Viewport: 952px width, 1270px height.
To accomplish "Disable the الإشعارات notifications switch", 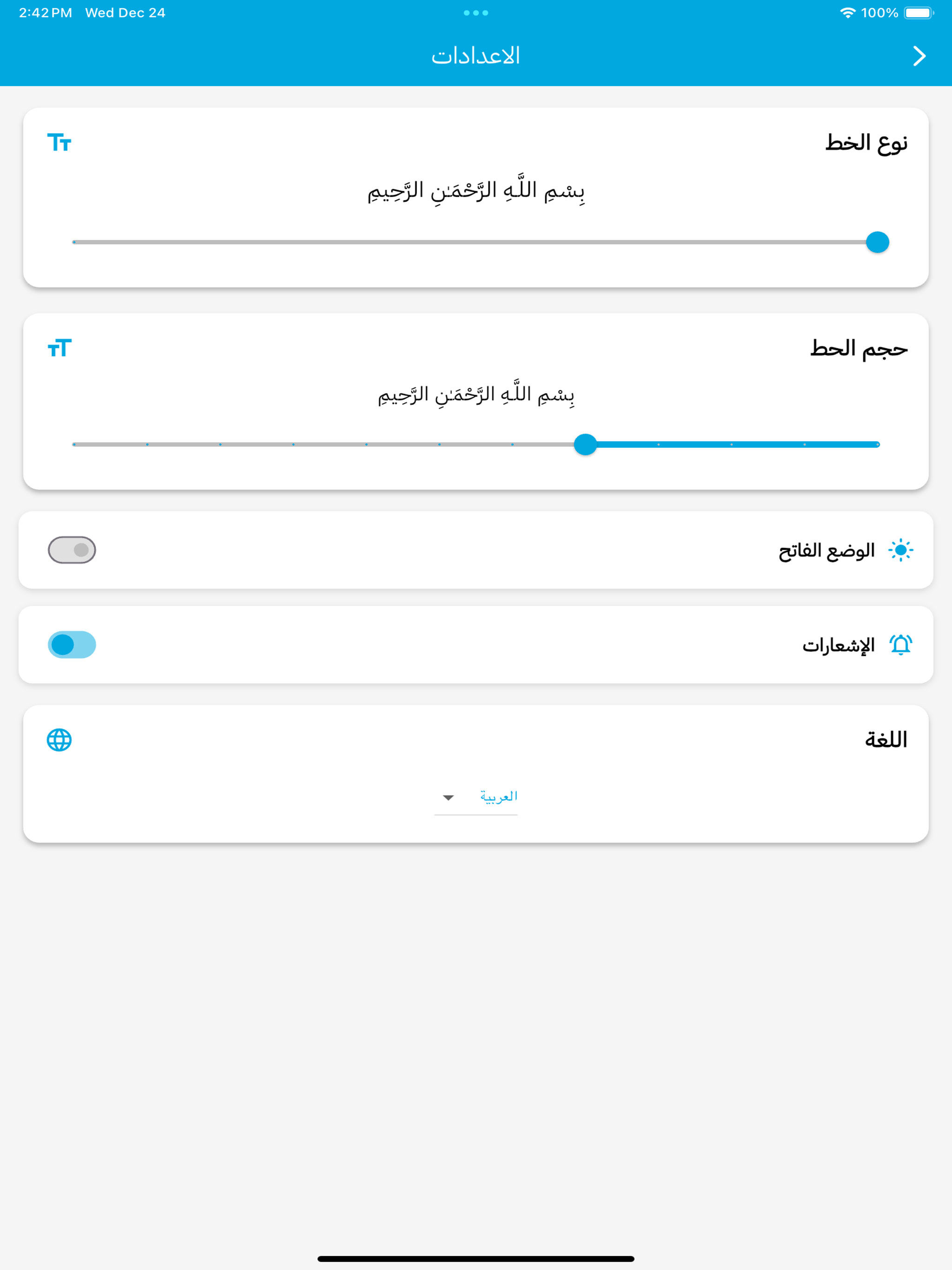I will pos(72,645).
